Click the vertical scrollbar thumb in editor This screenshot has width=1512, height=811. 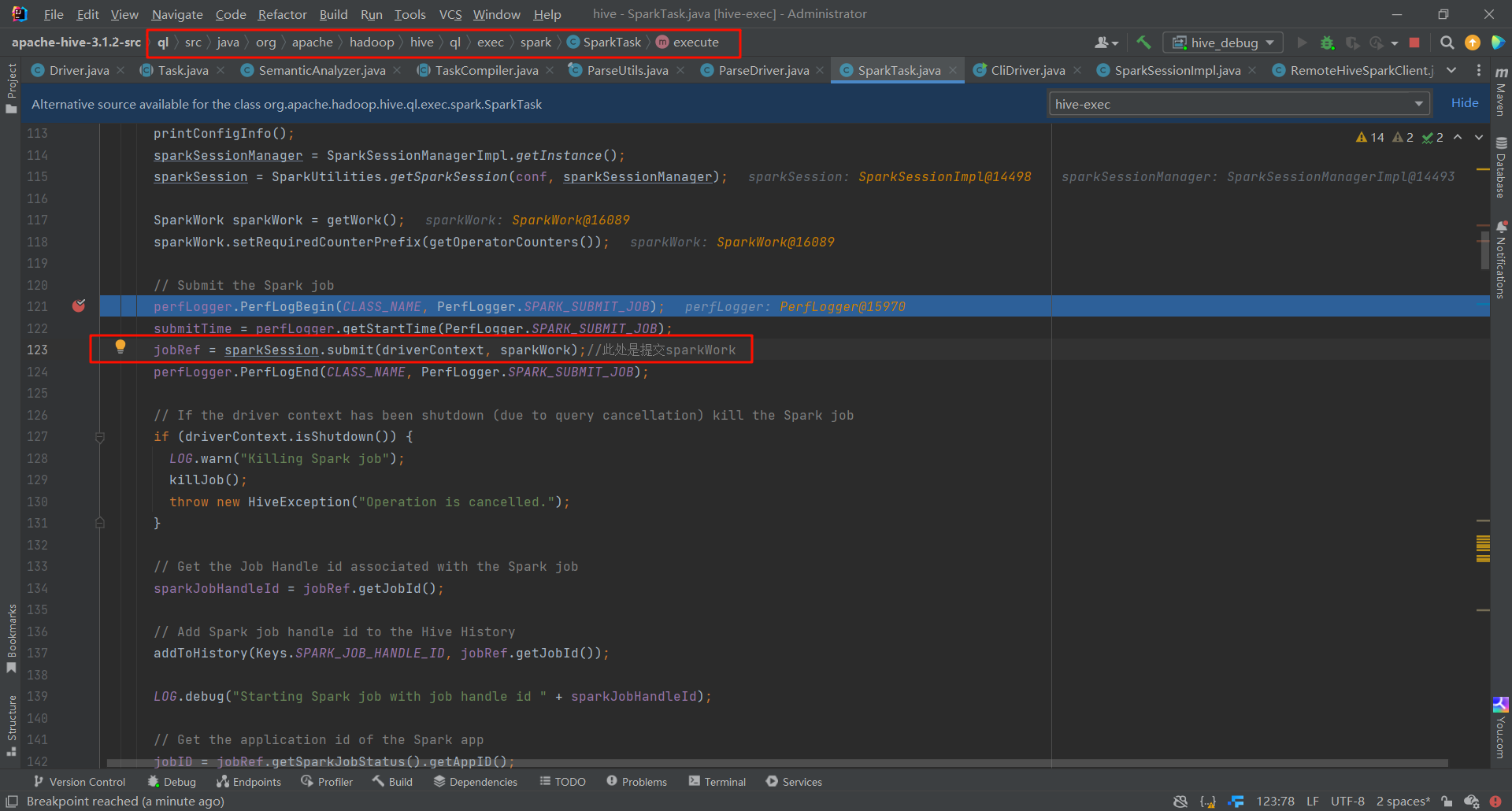point(1484,250)
